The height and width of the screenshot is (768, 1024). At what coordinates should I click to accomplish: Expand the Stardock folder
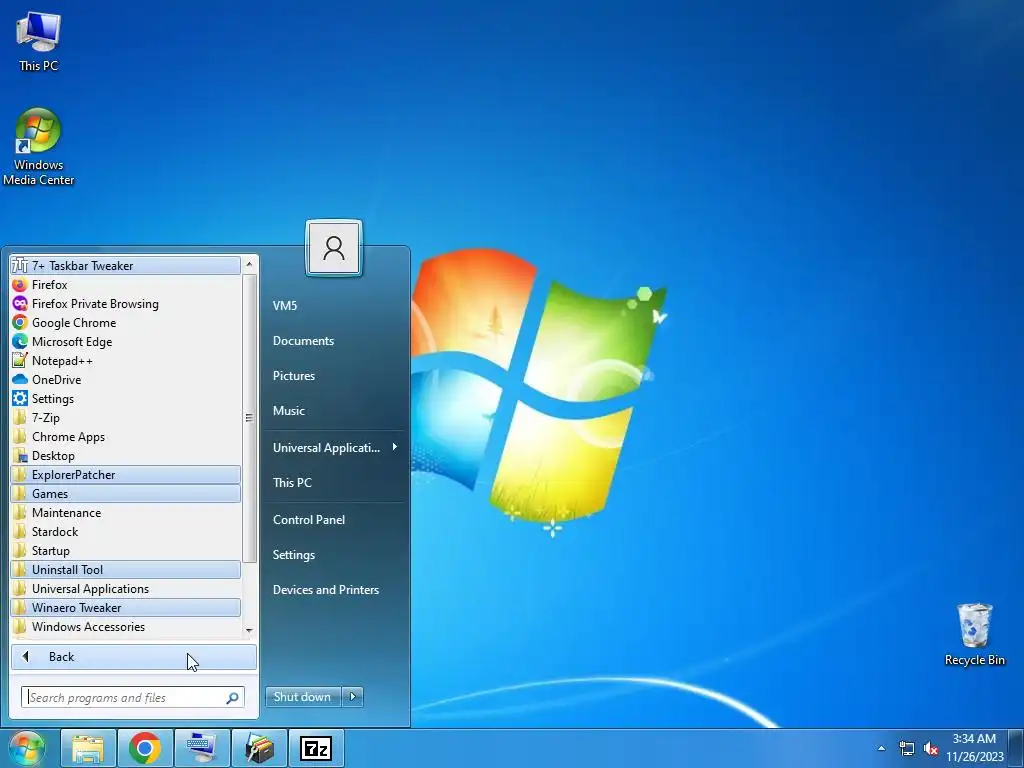pos(125,532)
